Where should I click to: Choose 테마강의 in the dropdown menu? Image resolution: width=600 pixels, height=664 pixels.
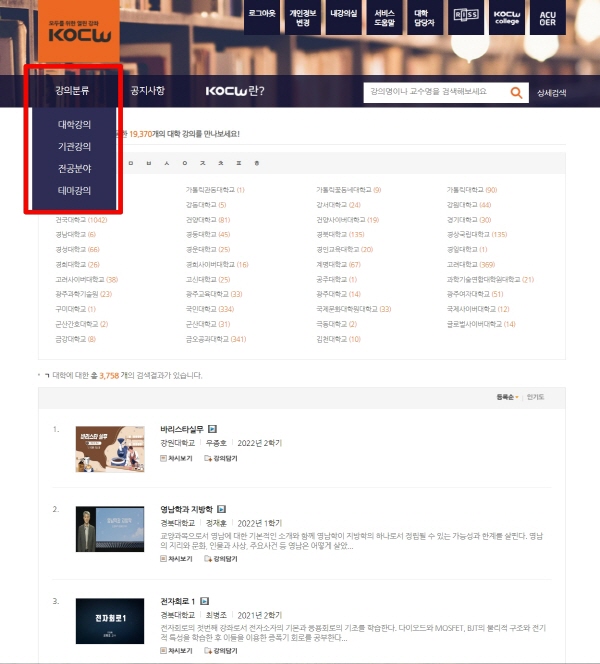click(74, 189)
